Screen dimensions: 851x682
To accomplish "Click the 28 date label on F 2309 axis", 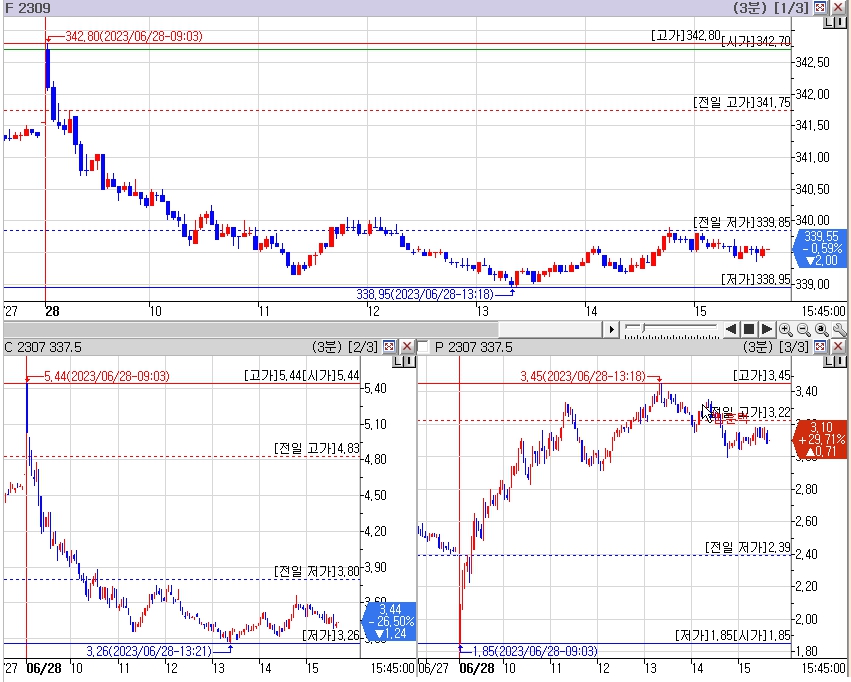I will 52,311.
